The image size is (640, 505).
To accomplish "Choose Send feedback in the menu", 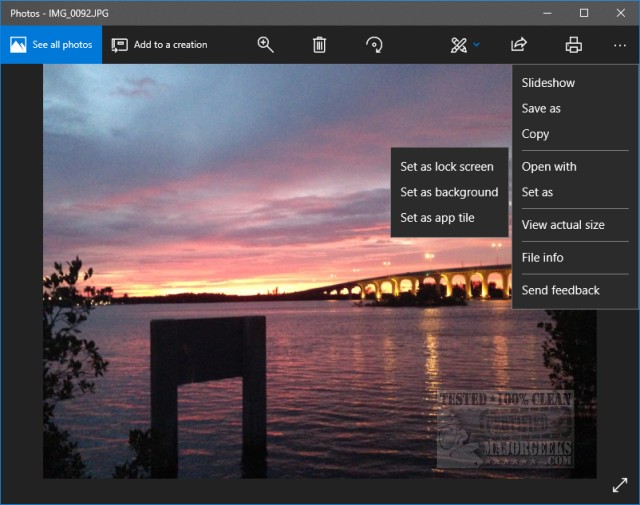I will coord(575,290).
